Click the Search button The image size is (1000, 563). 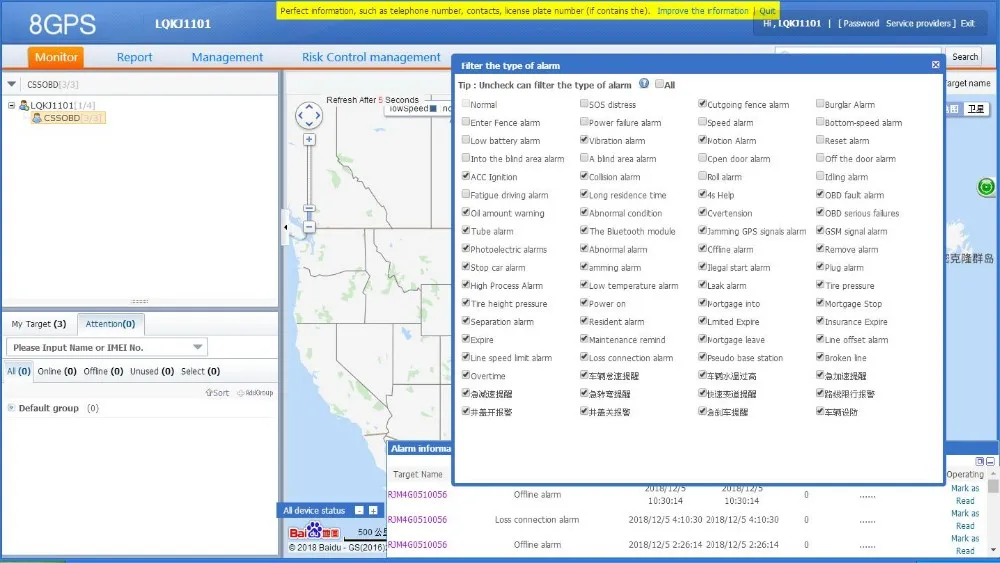[965, 57]
